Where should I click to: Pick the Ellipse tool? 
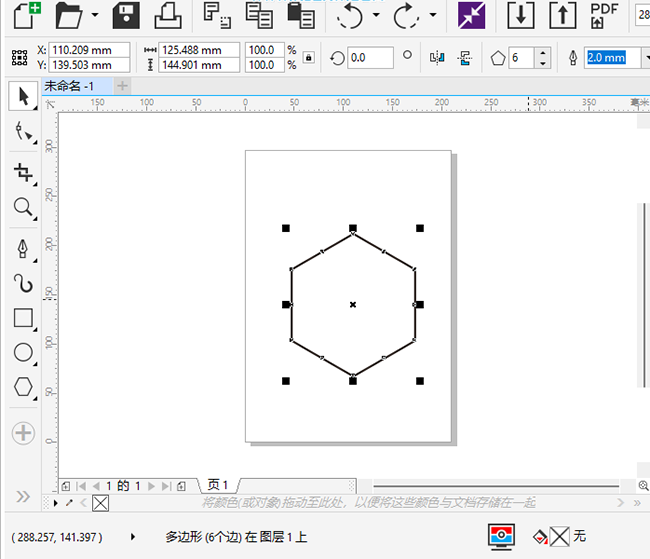point(22,352)
